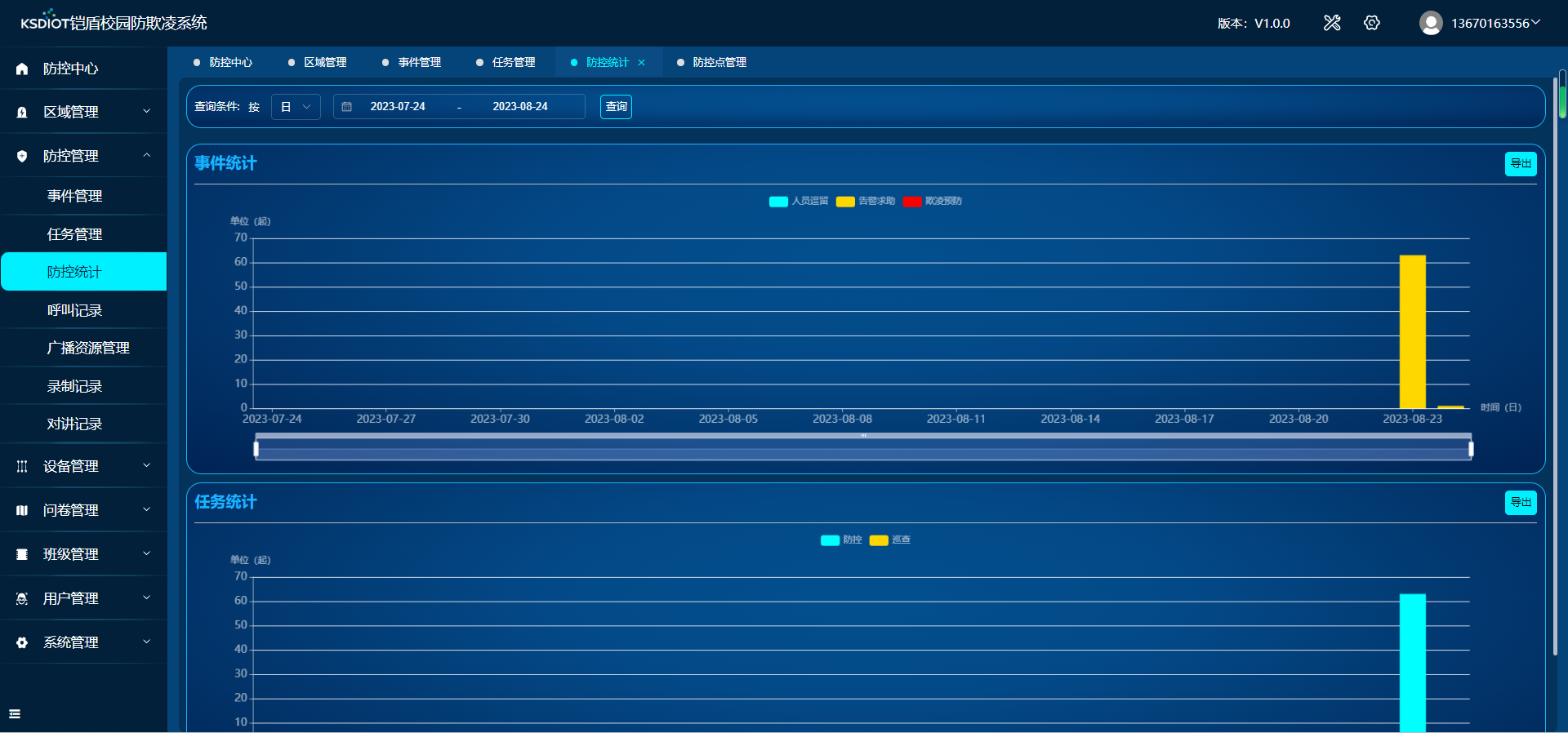Click the 查询 button
This screenshot has width=1568, height=733.
[x=617, y=107]
